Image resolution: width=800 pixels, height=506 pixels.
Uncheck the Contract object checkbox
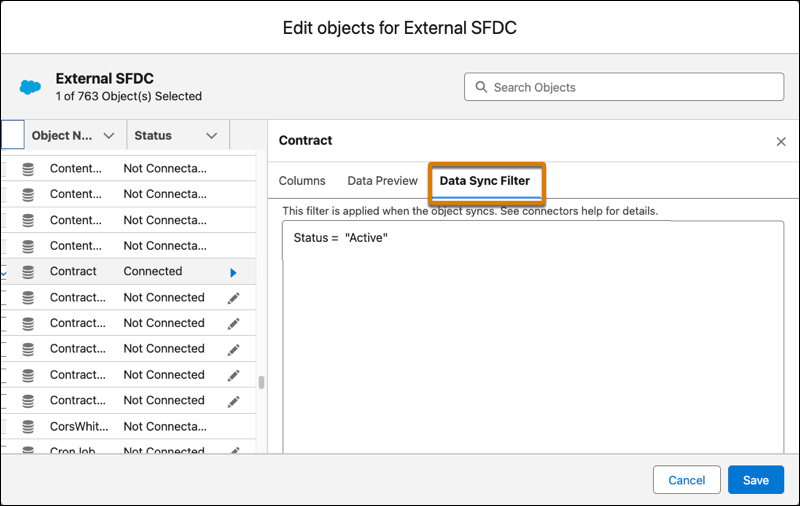(4, 273)
